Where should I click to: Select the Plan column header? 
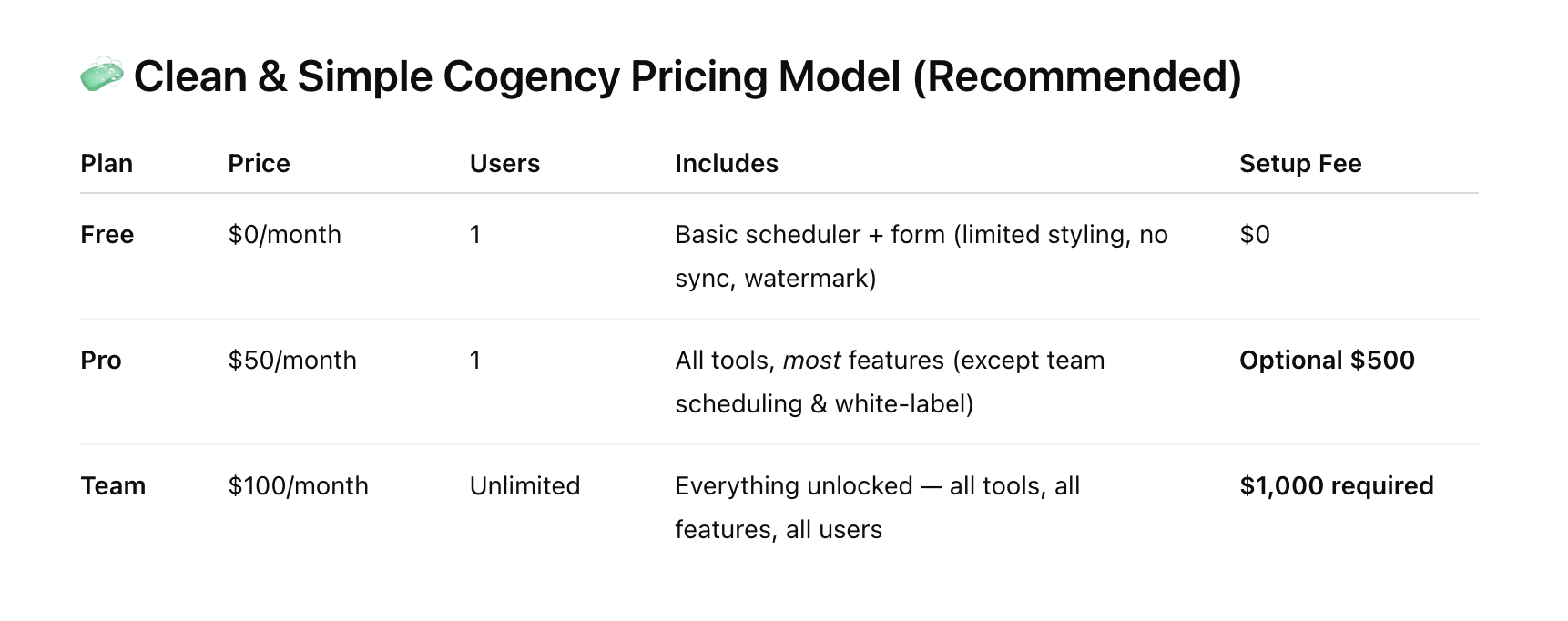[107, 164]
